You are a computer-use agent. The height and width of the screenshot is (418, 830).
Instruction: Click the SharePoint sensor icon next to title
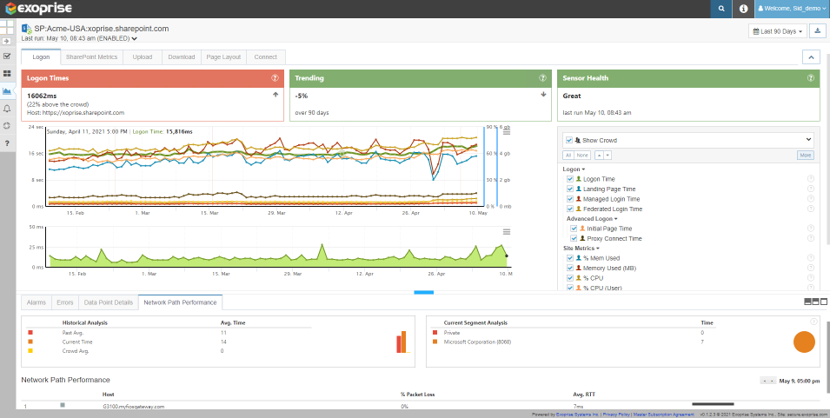click(26, 29)
